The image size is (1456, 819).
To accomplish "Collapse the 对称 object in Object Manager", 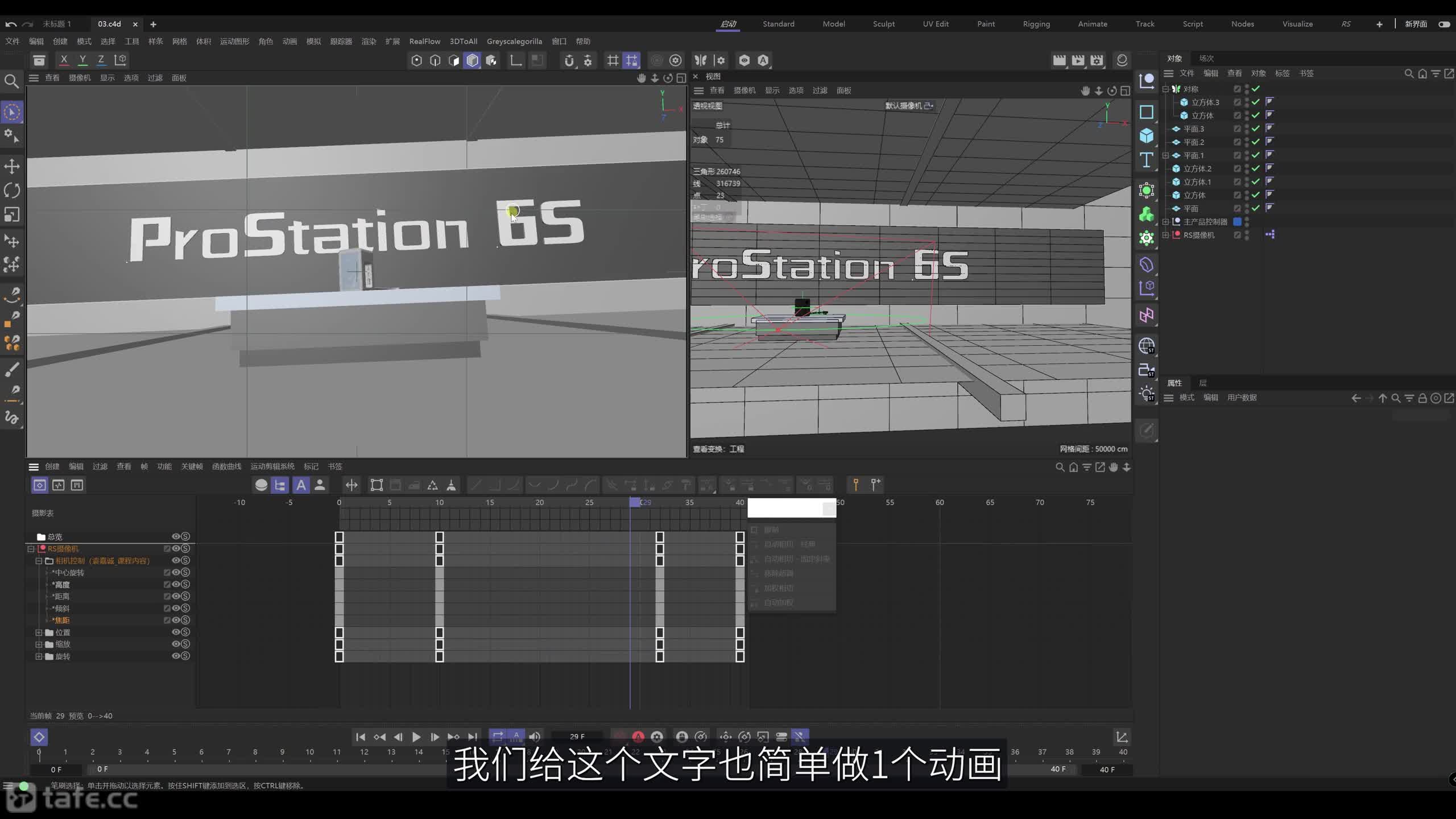I will [1165, 89].
